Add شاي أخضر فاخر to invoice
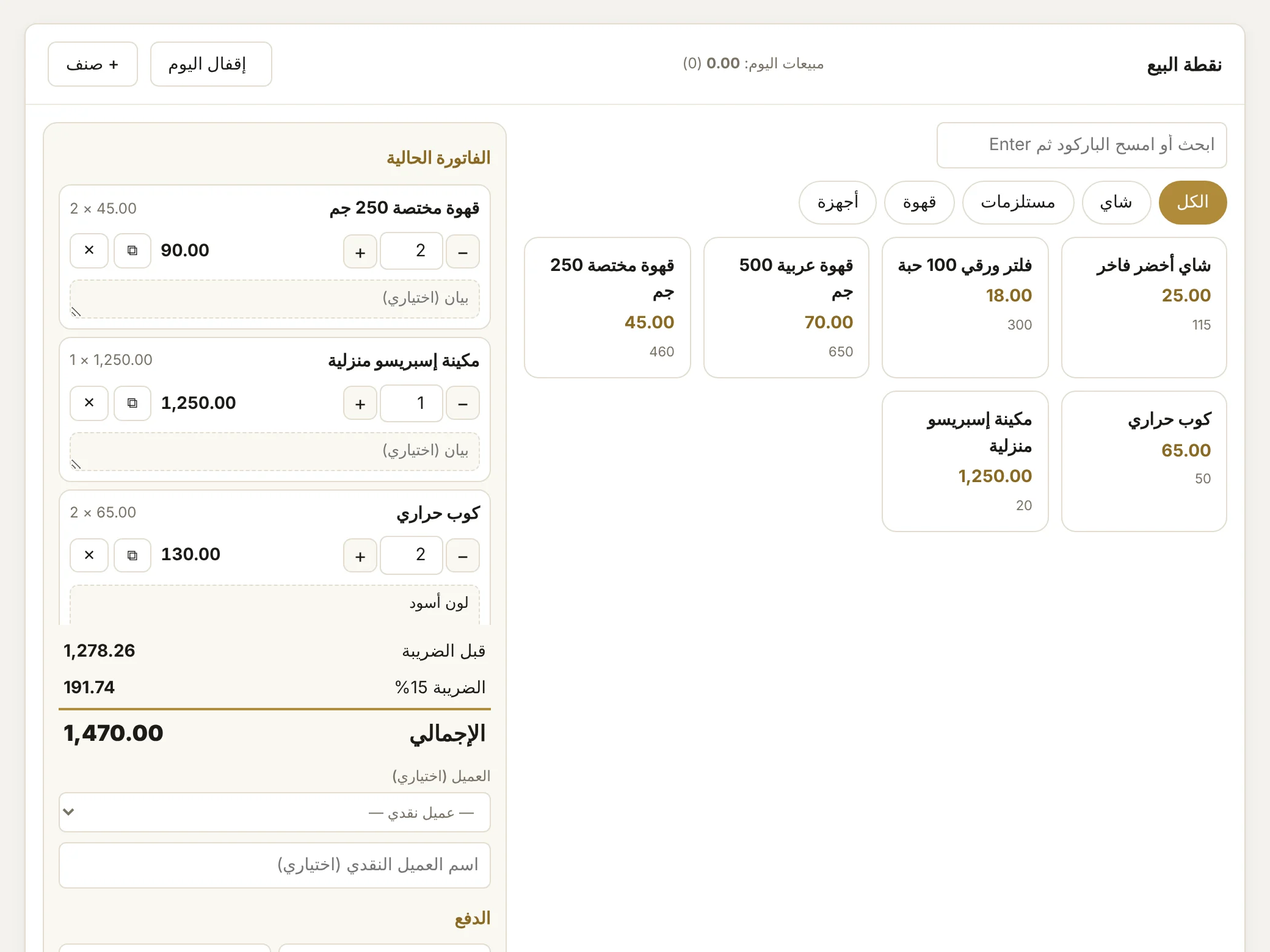Image resolution: width=1270 pixels, height=952 pixels. pos(1144,308)
